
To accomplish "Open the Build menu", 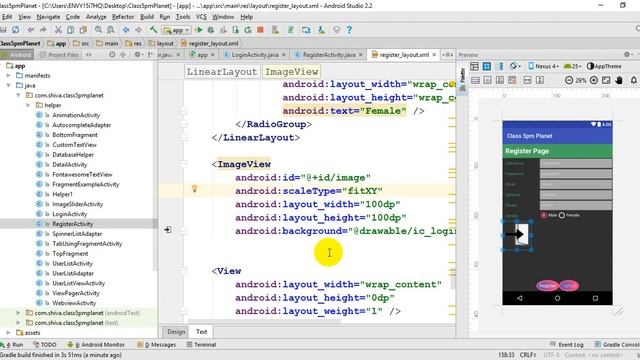I will 147,17.
